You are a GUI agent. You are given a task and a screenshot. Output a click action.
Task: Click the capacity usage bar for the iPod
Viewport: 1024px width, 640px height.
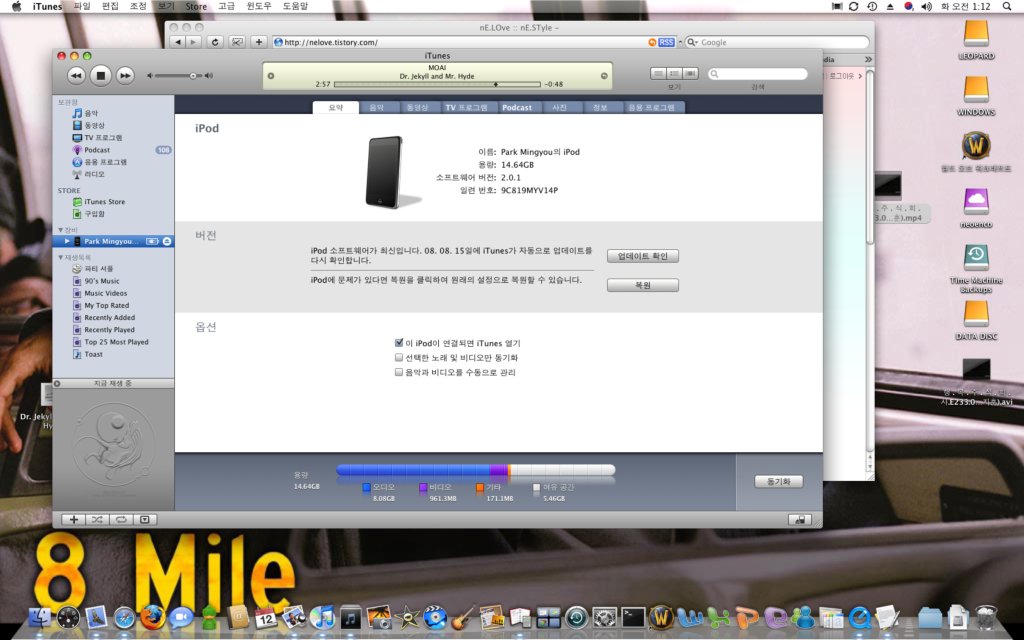click(x=475, y=470)
